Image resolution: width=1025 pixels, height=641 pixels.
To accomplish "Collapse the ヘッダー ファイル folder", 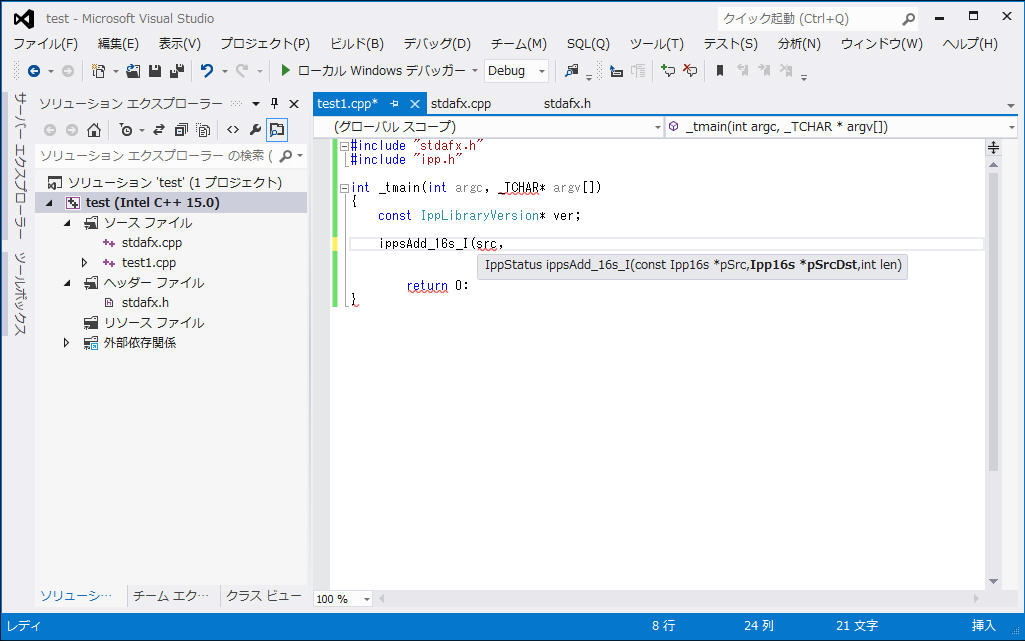I will pyautogui.click(x=67, y=283).
